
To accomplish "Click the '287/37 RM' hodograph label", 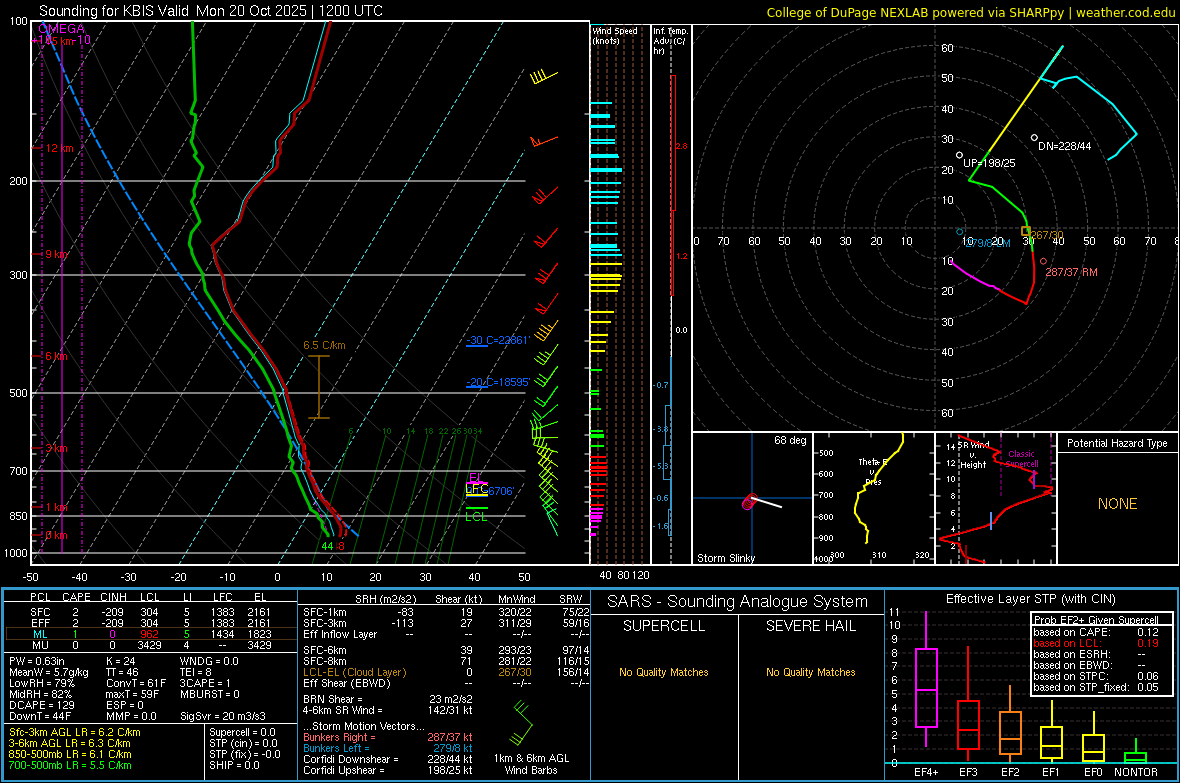I will (x=1071, y=272).
